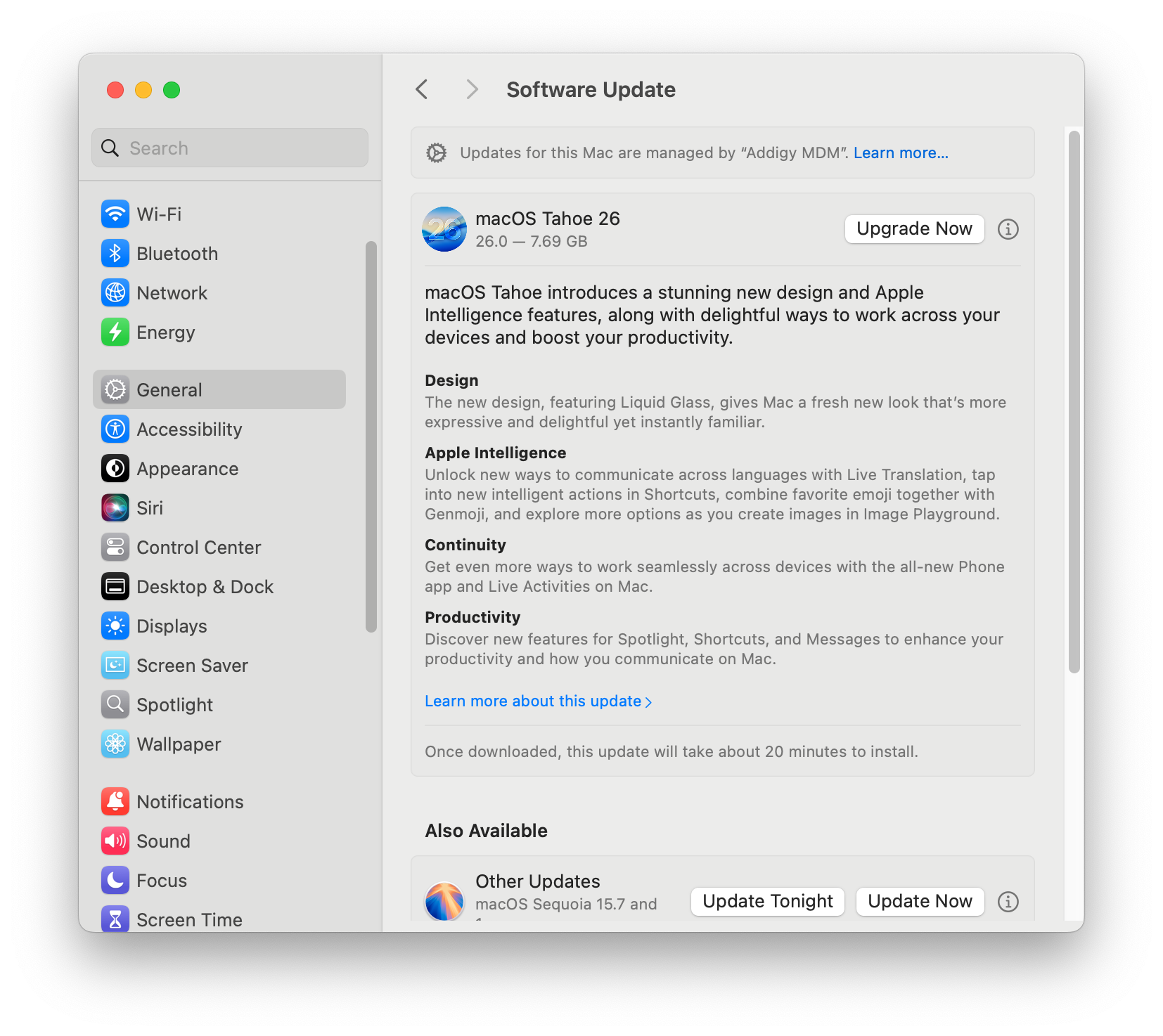Click the Addigy MDM managed notice text

tap(655, 153)
